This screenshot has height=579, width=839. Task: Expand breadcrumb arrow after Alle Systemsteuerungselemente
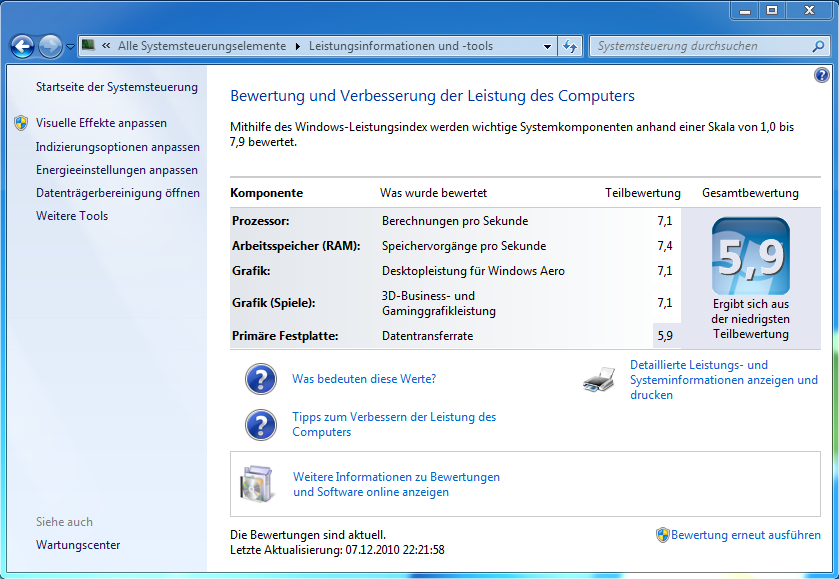(298, 47)
